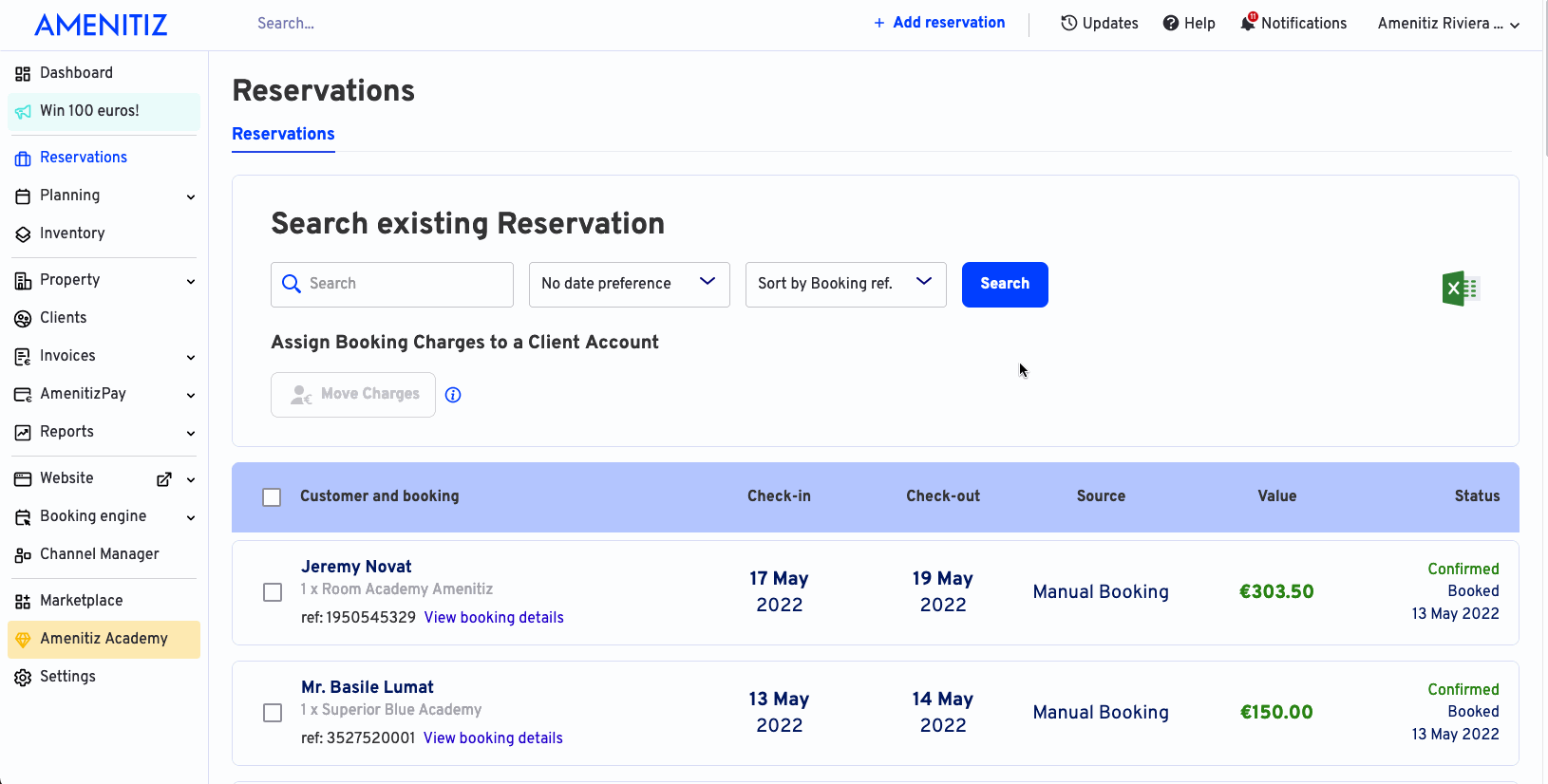Open the No date preference dropdown

point(629,285)
